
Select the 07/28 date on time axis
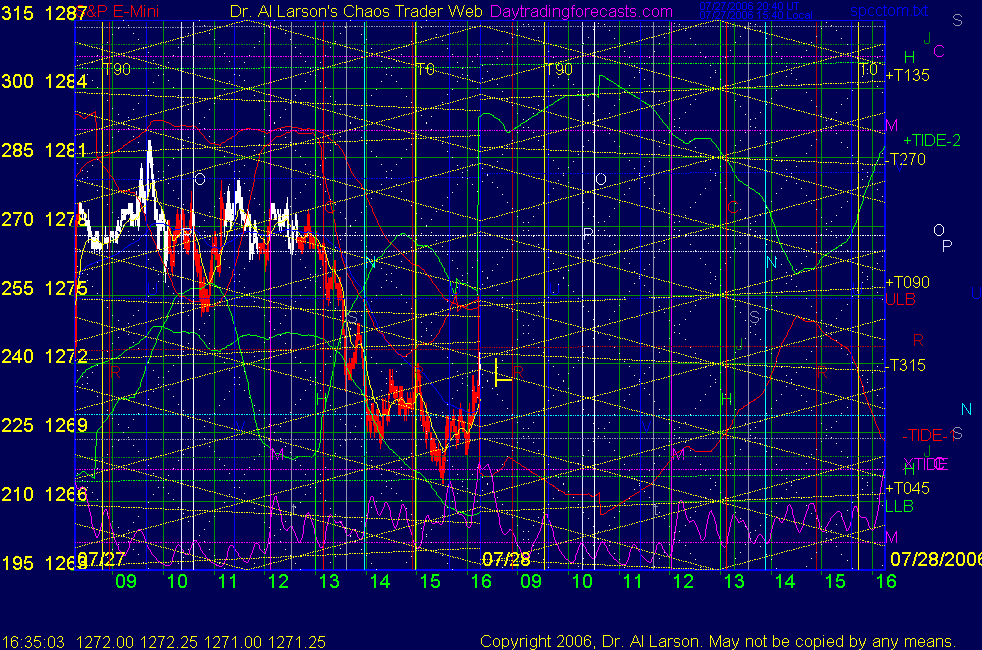tap(506, 559)
